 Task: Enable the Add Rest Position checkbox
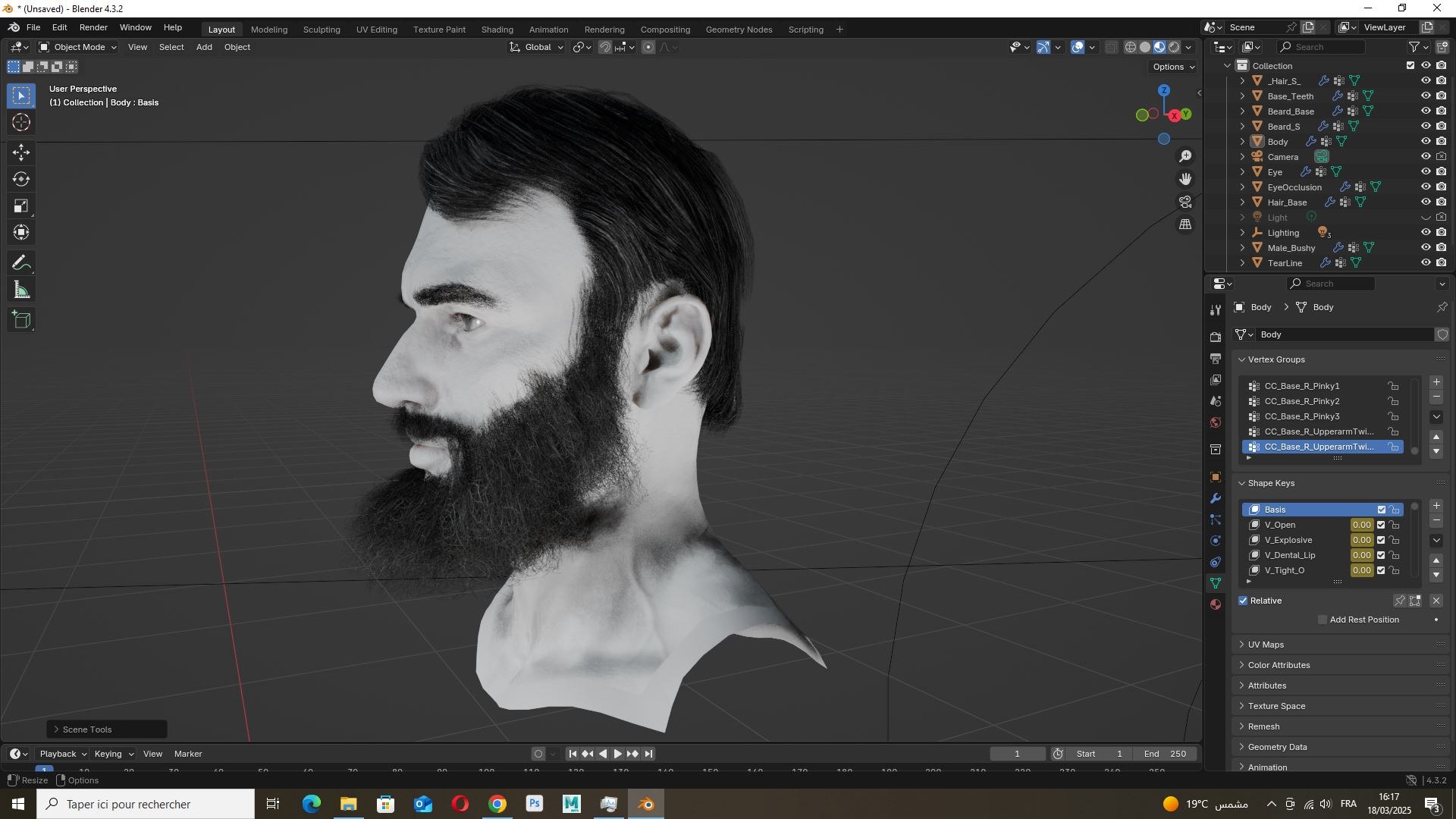1323,620
